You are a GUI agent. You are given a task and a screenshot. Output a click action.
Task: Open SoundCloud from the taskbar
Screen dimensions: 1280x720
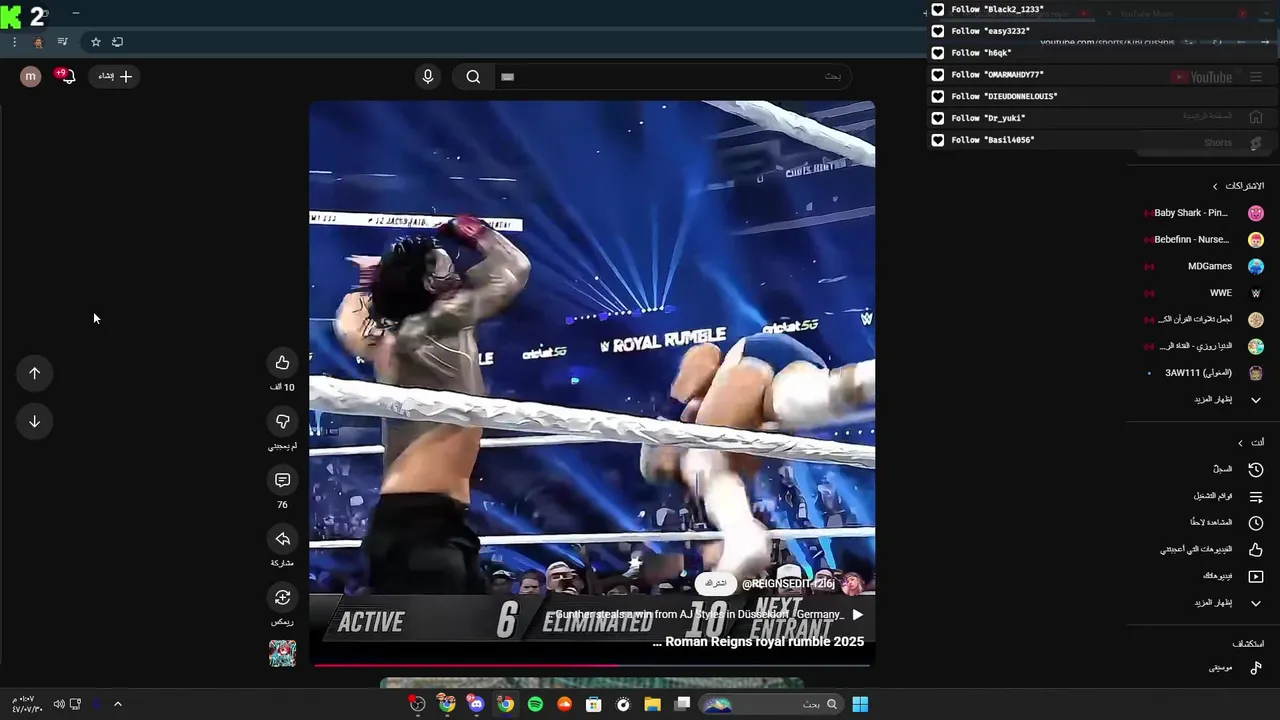[x=564, y=704]
